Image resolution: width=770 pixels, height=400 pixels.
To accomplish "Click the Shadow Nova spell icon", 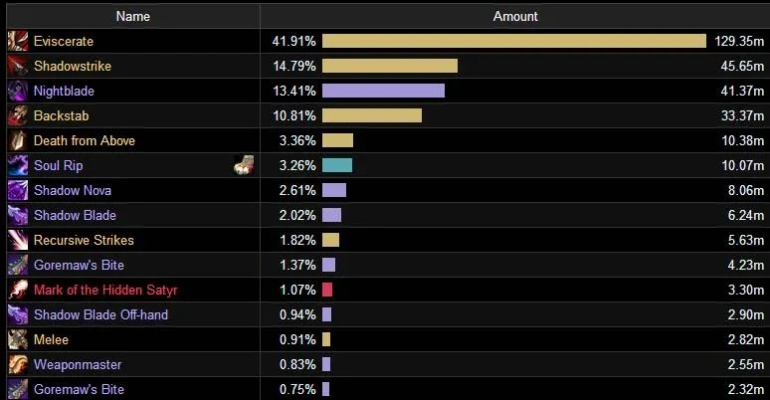I will (17, 191).
